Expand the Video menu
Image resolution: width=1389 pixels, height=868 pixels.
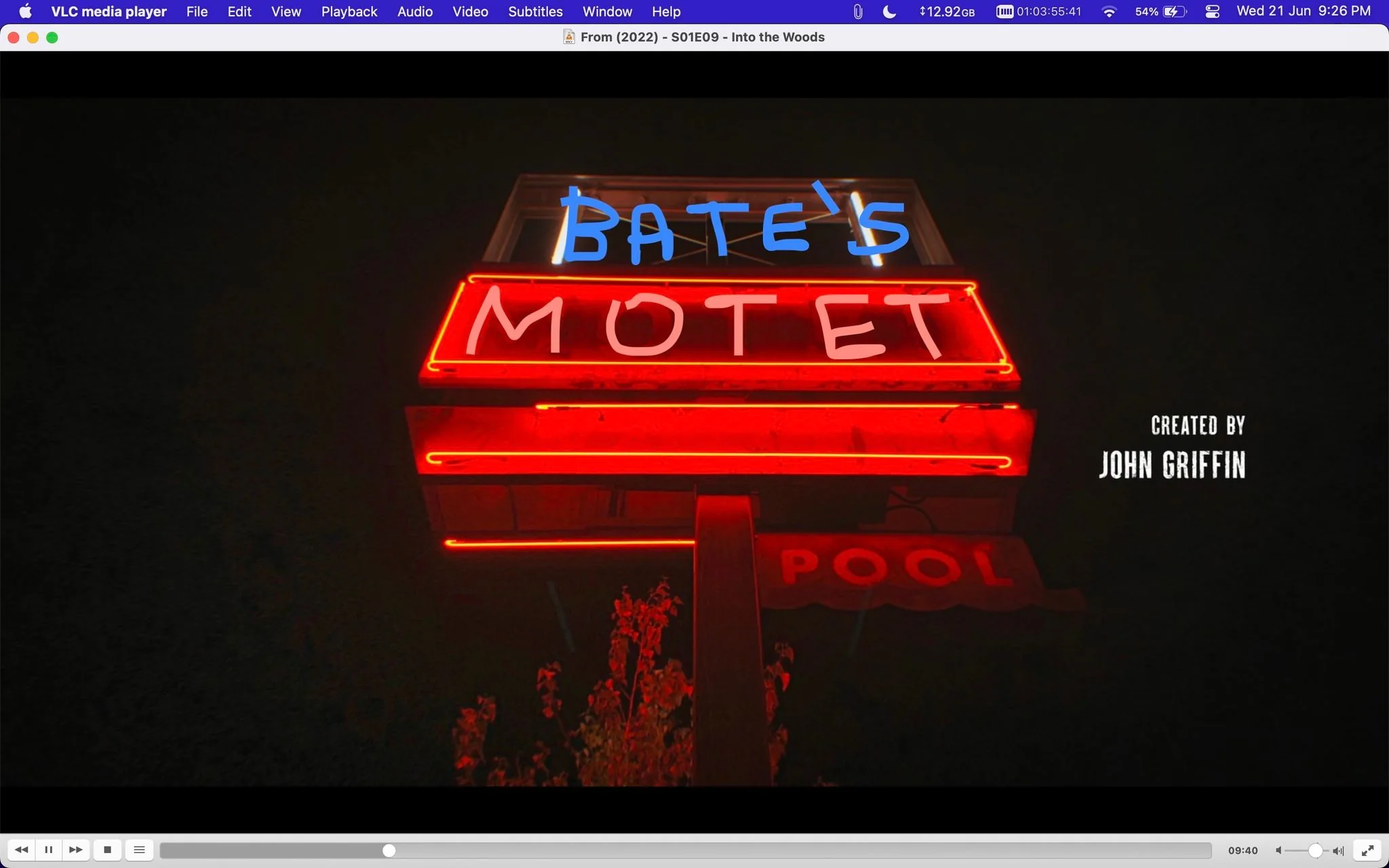[470, 12]
